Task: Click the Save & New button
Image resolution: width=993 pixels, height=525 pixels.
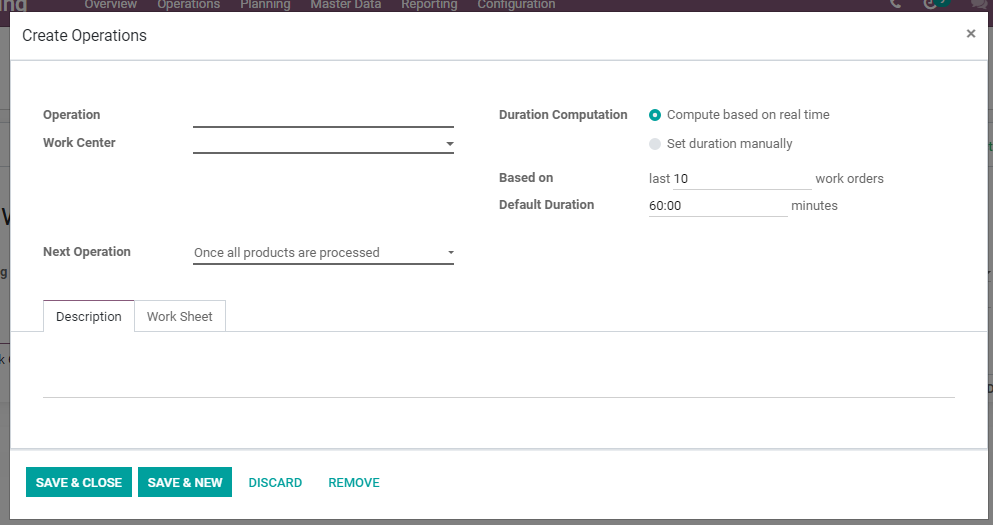Action: [x=185, y=482]
